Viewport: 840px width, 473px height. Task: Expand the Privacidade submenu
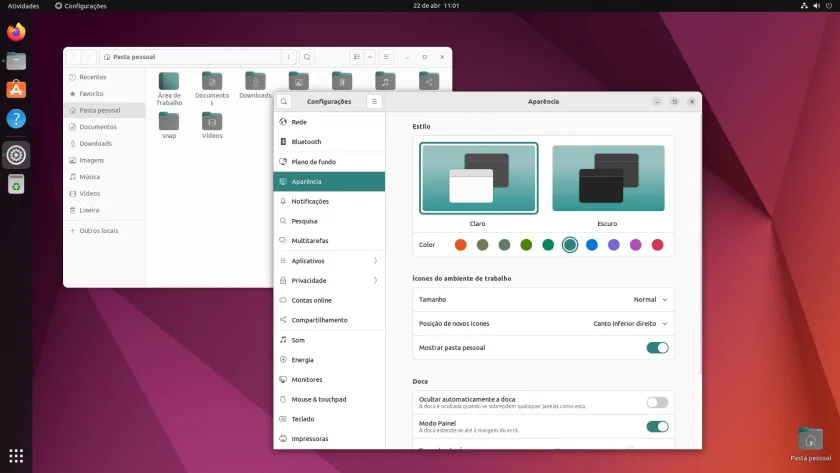(x=329, y=281)
